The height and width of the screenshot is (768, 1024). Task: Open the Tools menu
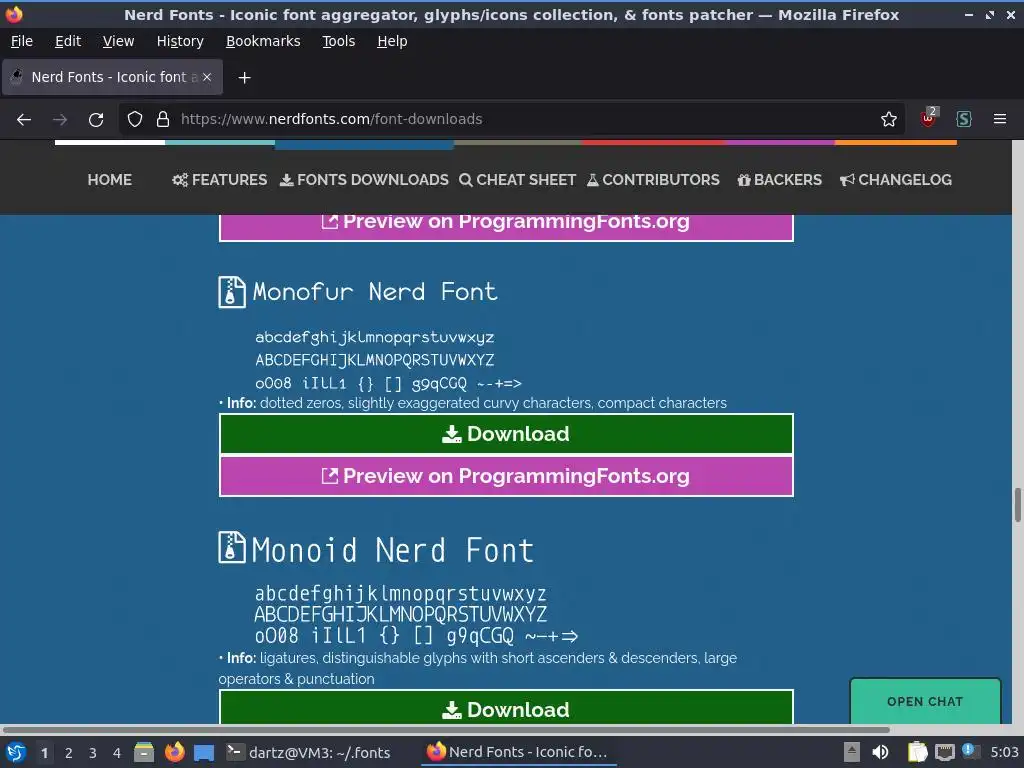point(338,41)
